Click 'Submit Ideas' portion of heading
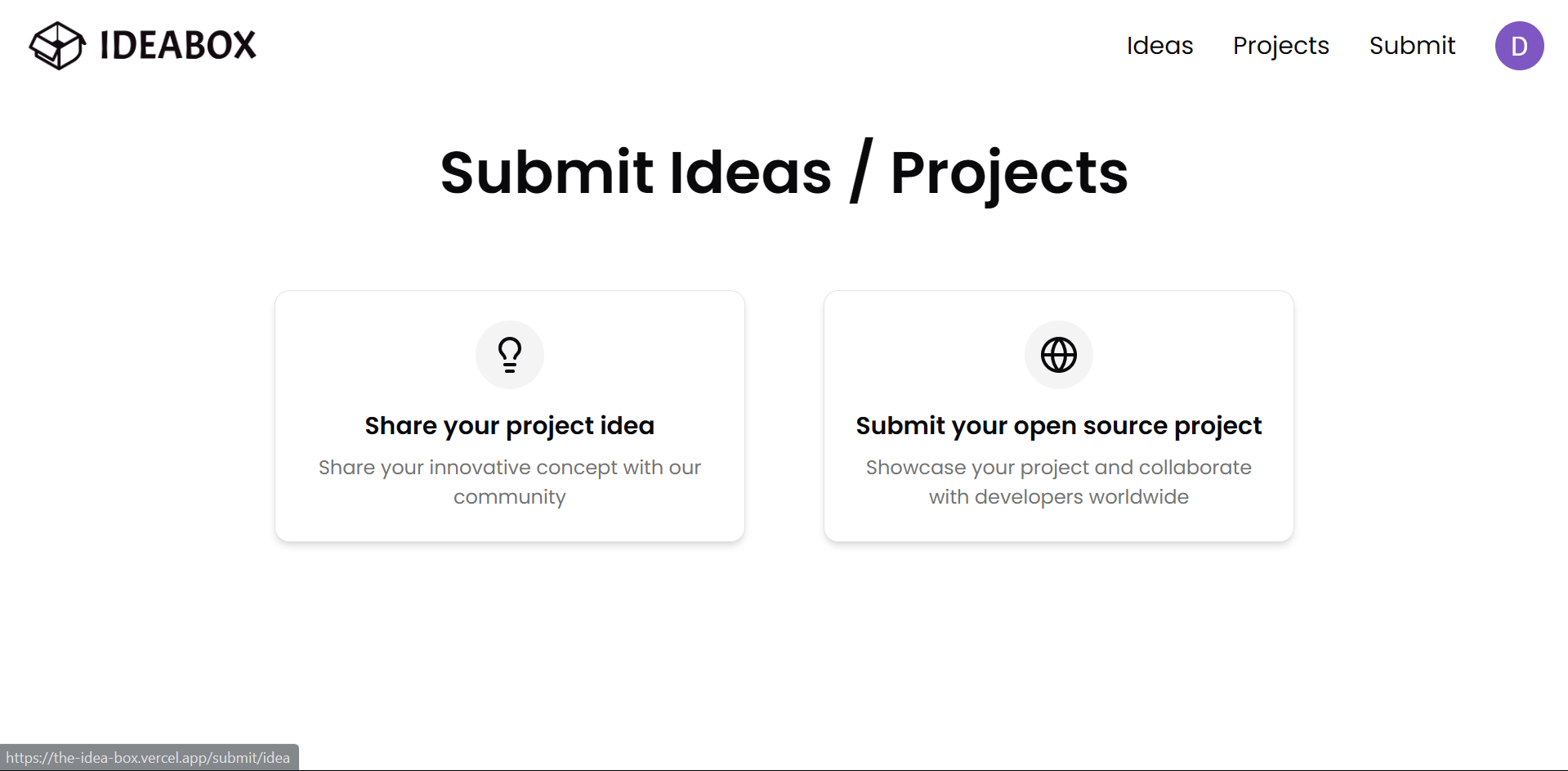1568x771 pixels. click(636, 173)
